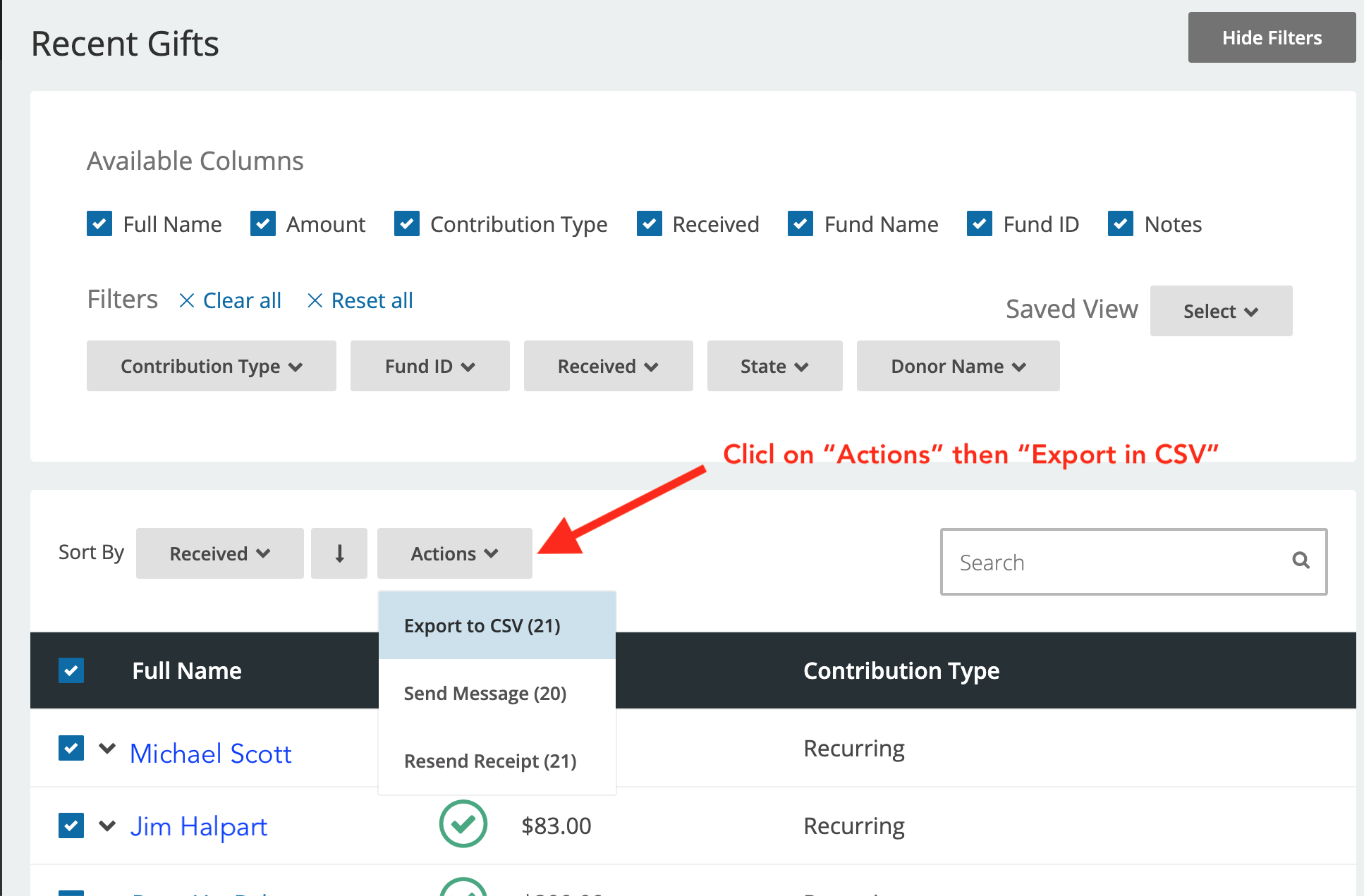Expand Jim Halpart row chevron

point(107,826)
